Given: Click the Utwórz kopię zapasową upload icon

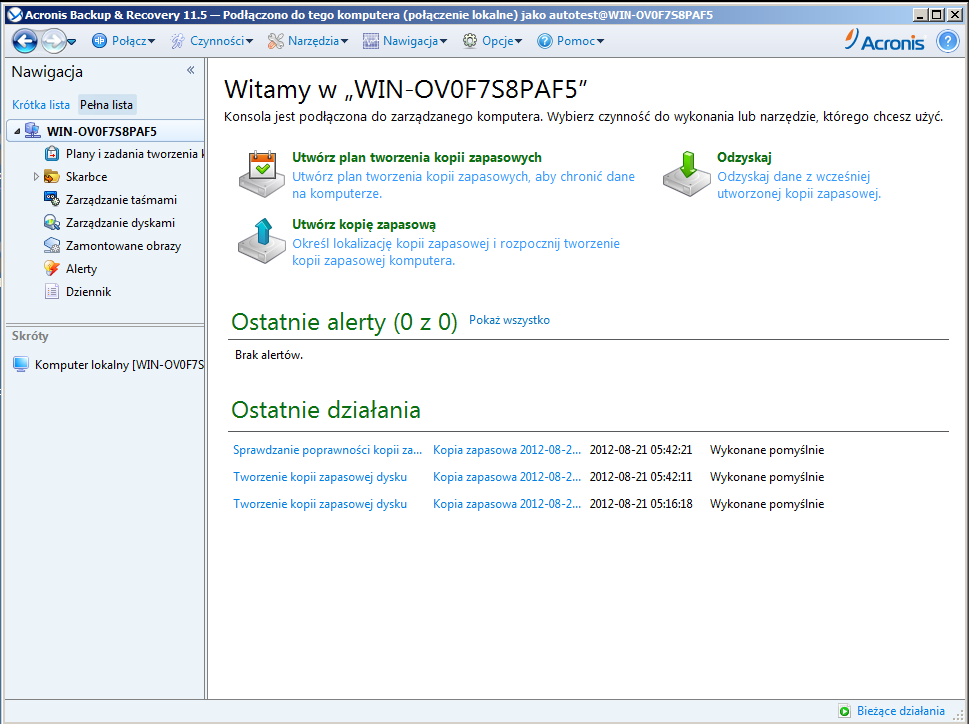Looking at the screenshot, I should tap(262, 241).
